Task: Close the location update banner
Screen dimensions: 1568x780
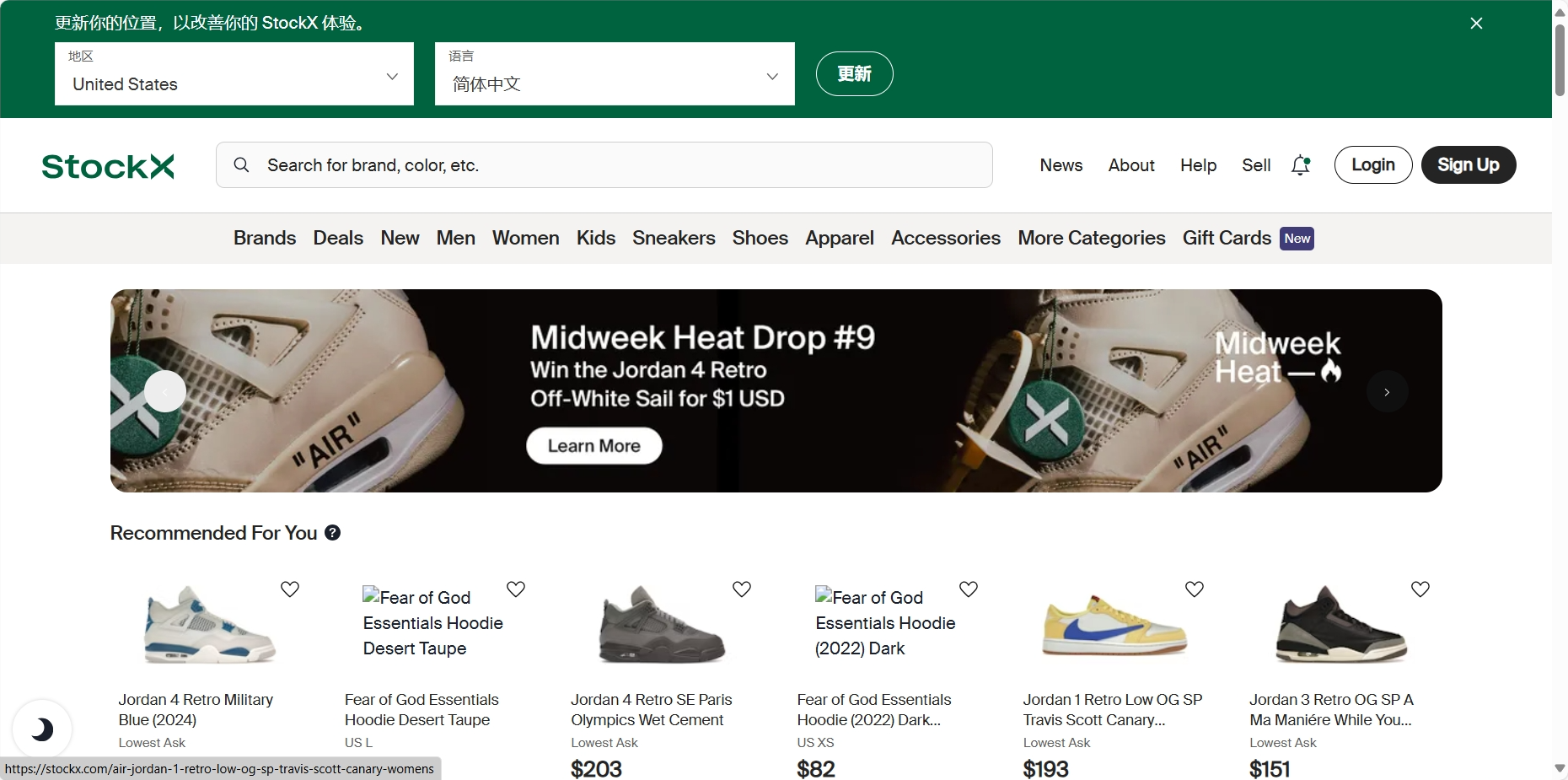Action: click(1476, 24)
